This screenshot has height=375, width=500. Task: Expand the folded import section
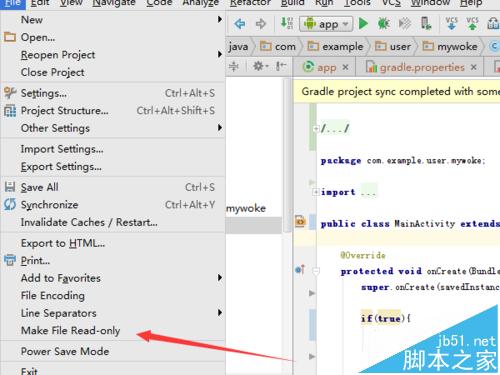click(x=315, y=192)
